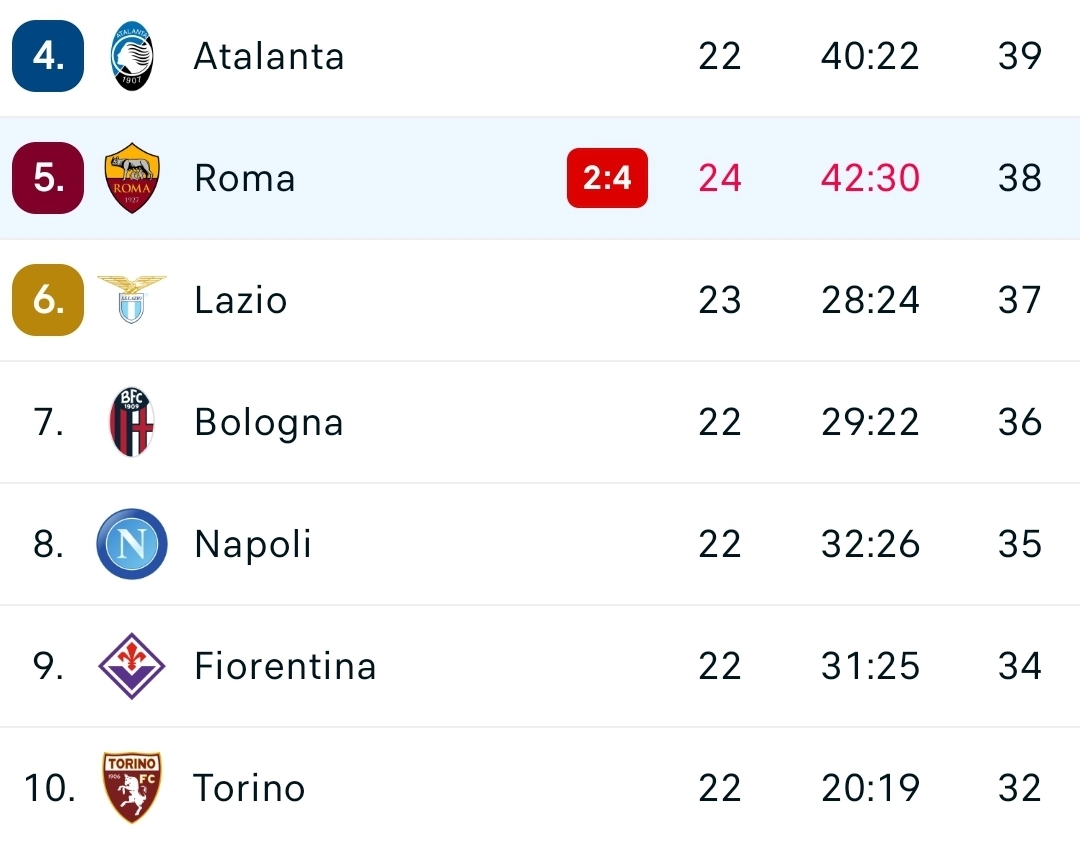Click Roma's live goal stat 42:30

[x=869, y=178]
